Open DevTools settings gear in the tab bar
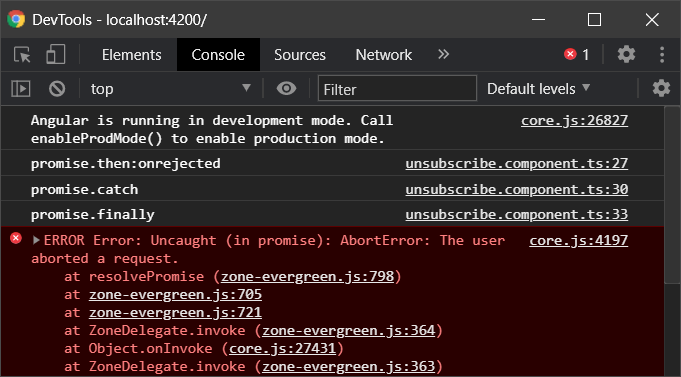Screen dimensions: 681x377 [626, 54]
